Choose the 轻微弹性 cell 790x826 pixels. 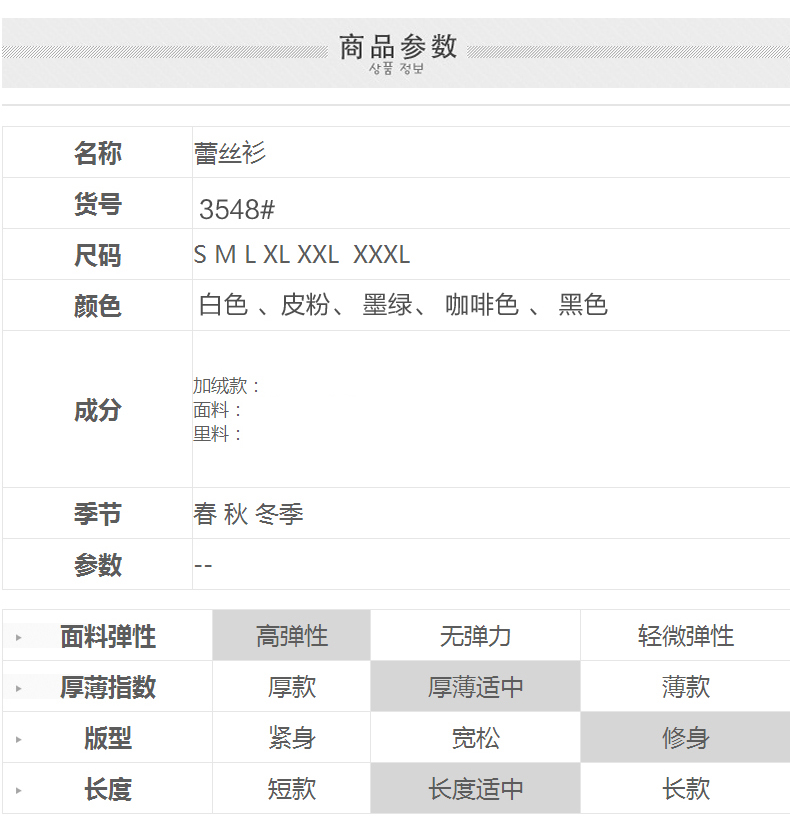[x=685, y=636]
